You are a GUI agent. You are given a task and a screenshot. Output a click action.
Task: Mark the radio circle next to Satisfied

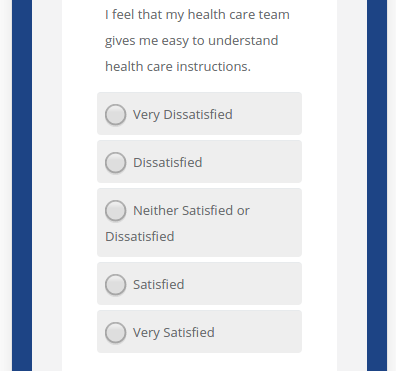[115, 284]
